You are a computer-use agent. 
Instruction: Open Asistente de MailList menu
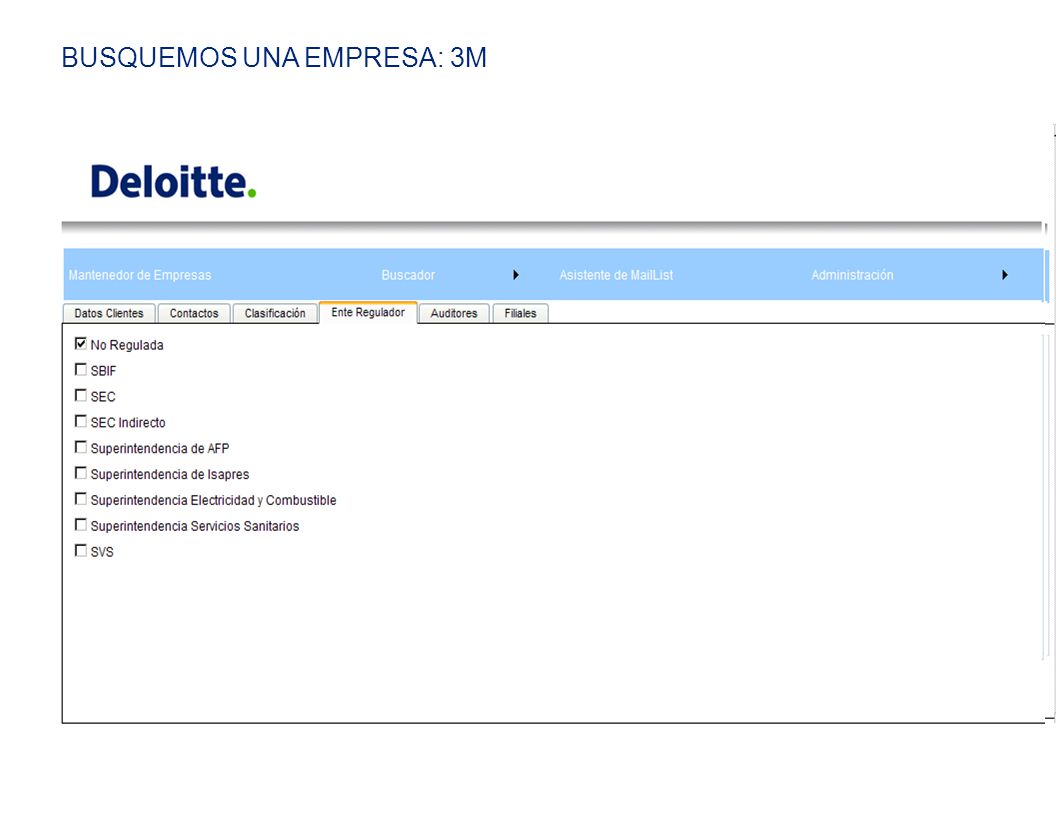point(616,275)
